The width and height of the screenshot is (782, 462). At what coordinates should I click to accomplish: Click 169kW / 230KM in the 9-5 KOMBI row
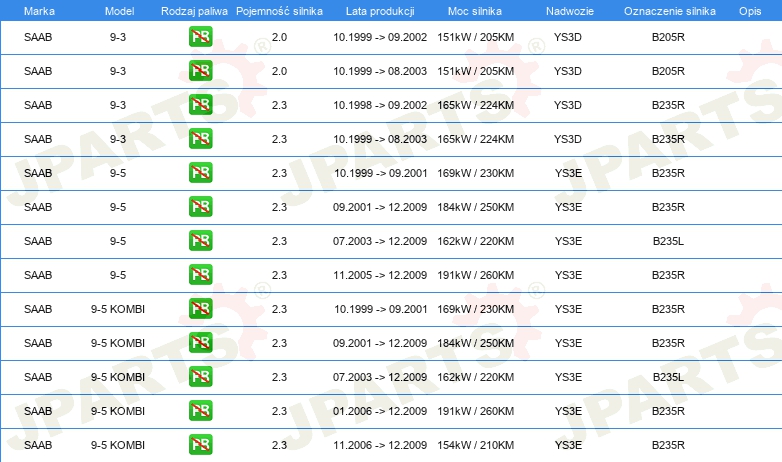pyautogui.click(x=476, y=309)
